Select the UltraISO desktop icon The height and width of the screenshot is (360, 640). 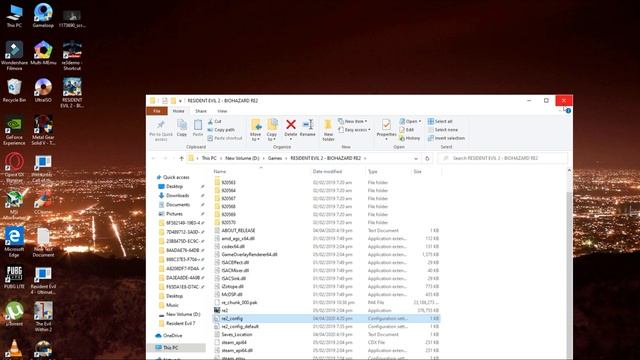(x=43, y=90)
